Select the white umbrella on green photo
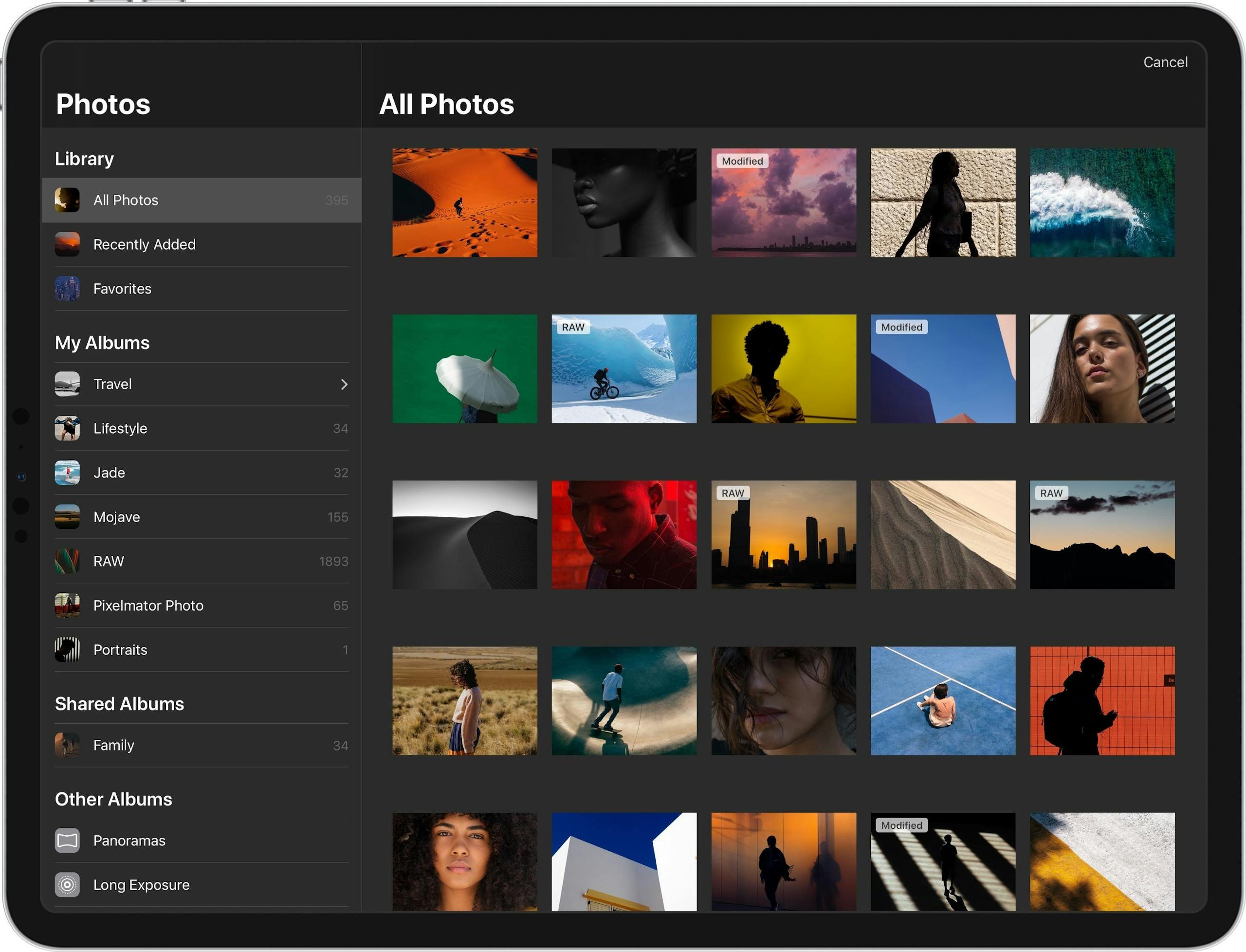Image resolution: width=1246 pixels, height=952 pixels. tap(465, 368)
